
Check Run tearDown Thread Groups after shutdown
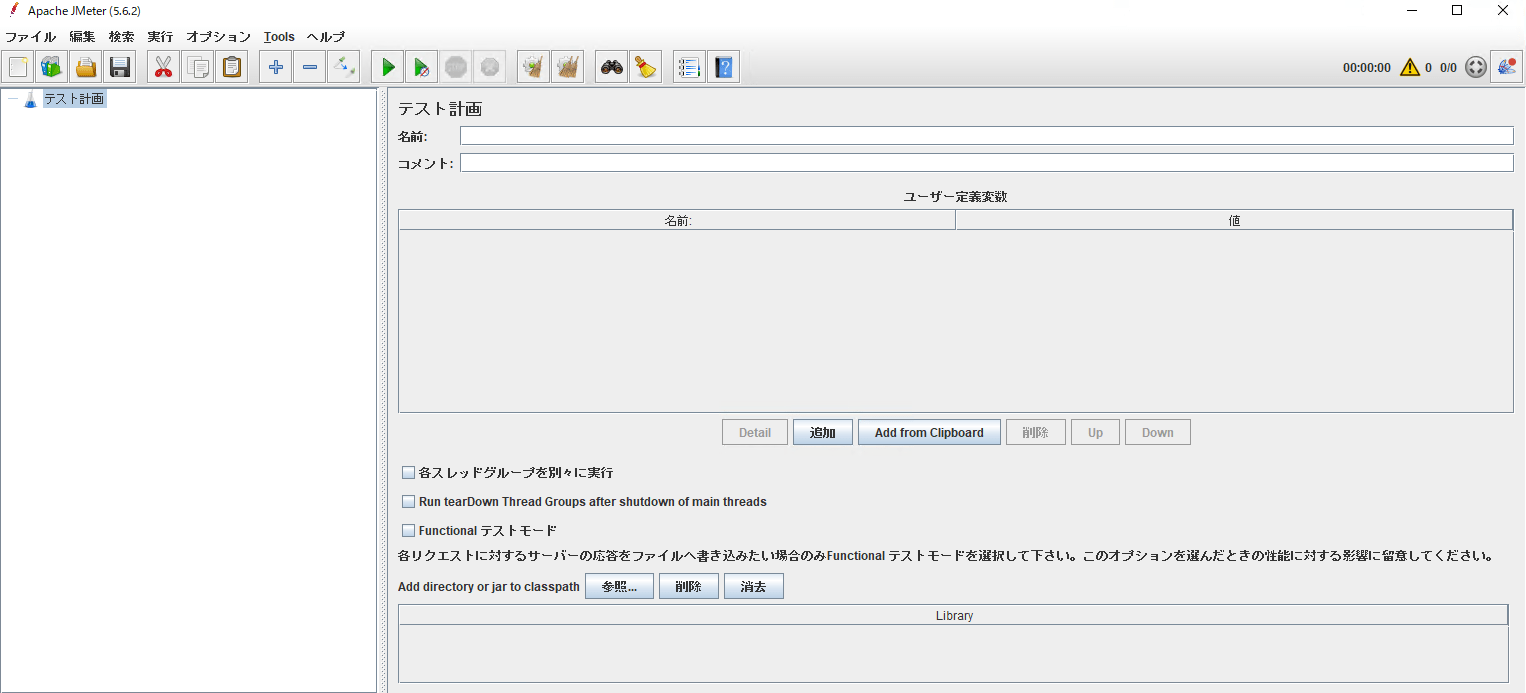pyautogui.click(x=408, y=502)
